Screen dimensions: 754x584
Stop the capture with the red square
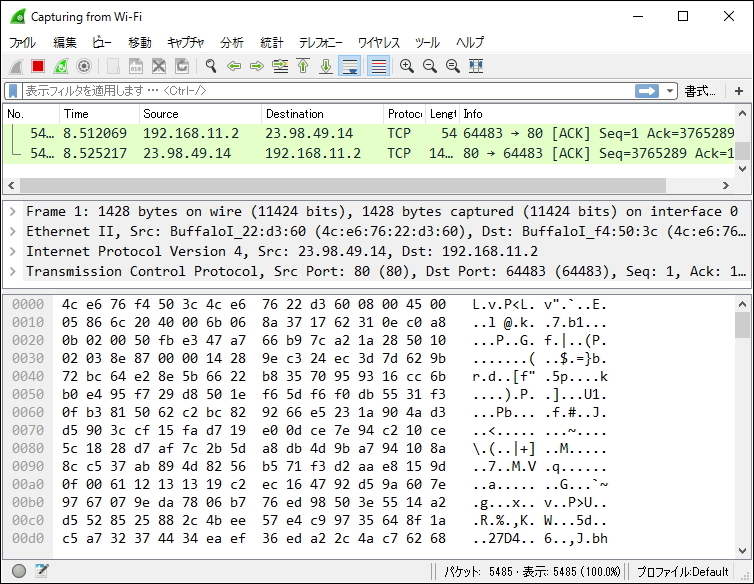click(x=38, y=66)
